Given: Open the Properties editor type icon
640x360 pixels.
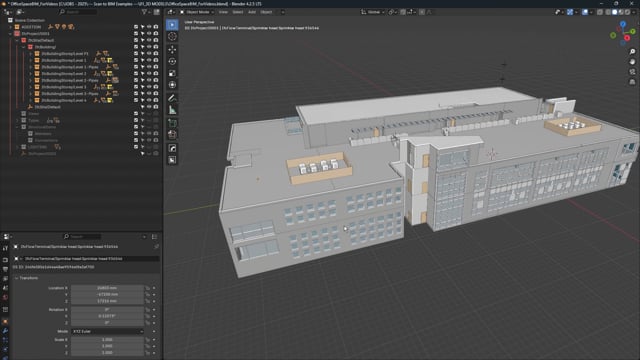Looking at the screenshot, I should coord(7,237).
